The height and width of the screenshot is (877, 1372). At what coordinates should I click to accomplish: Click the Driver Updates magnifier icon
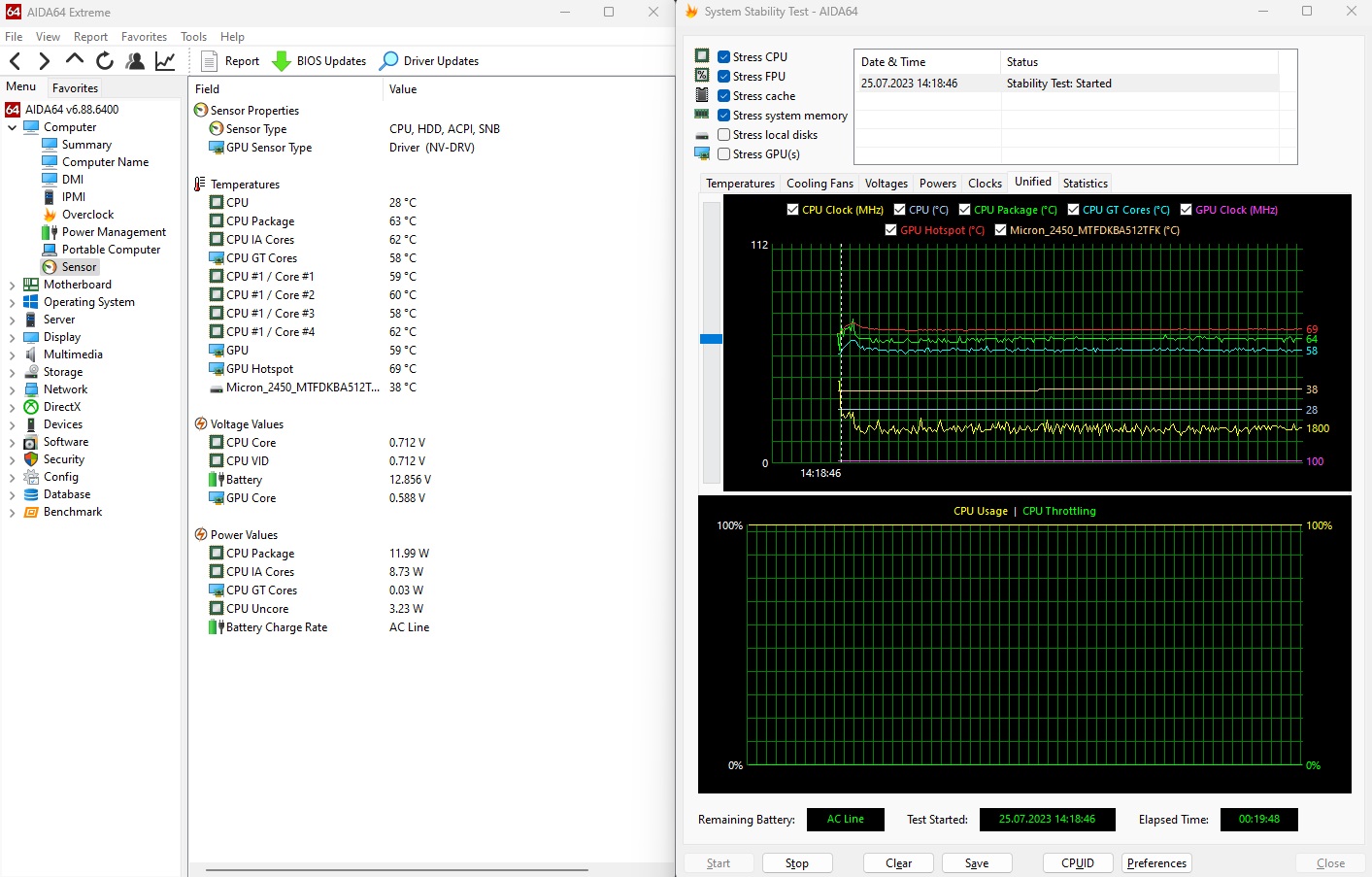(x=388, y=61)
